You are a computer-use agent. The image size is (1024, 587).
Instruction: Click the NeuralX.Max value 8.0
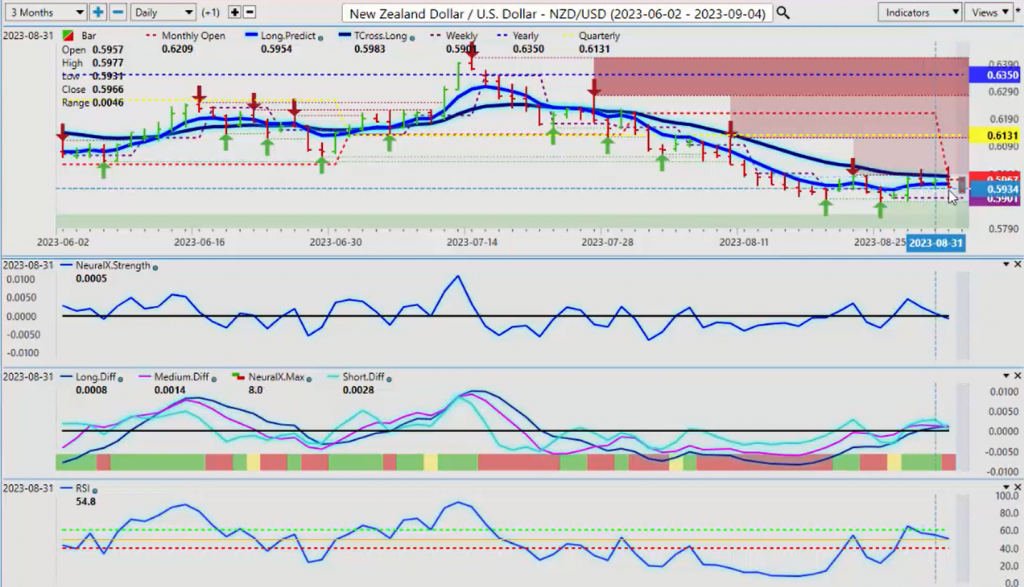(x=255, y=390)
